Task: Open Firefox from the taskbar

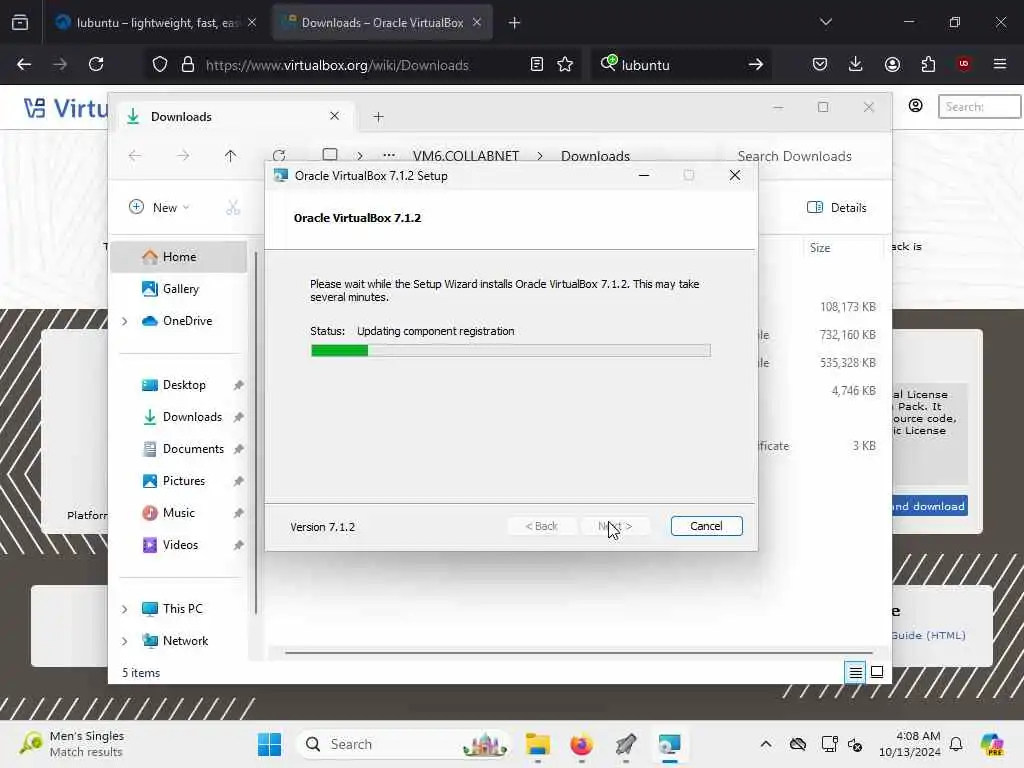Action: 581,744
